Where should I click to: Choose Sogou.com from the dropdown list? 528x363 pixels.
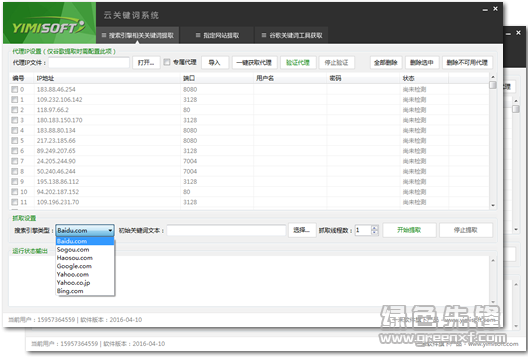pyautogui.click(x=85, y=250)
